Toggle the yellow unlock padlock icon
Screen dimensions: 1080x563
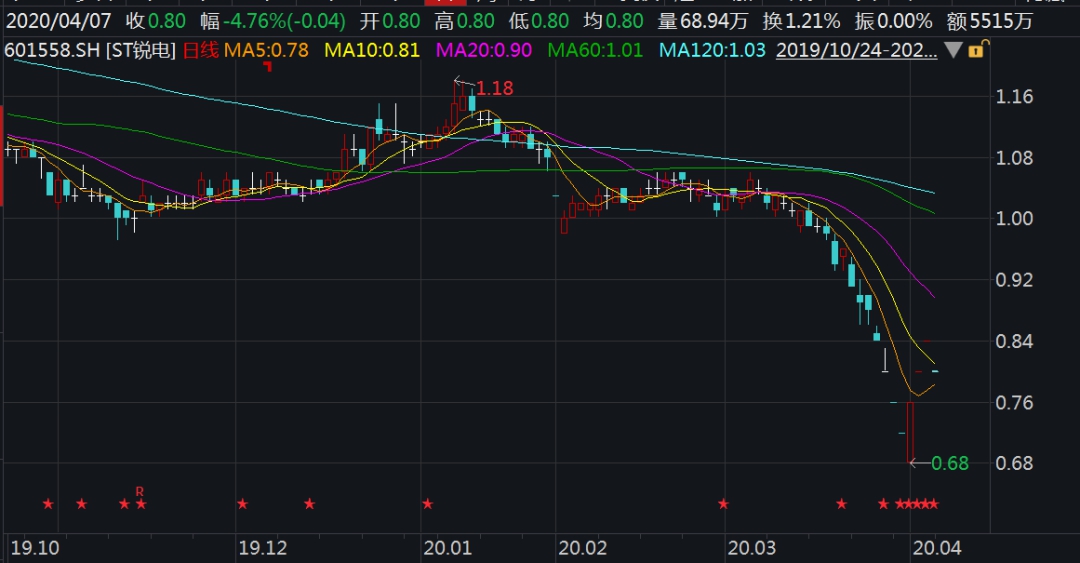(x=979, y=49)
